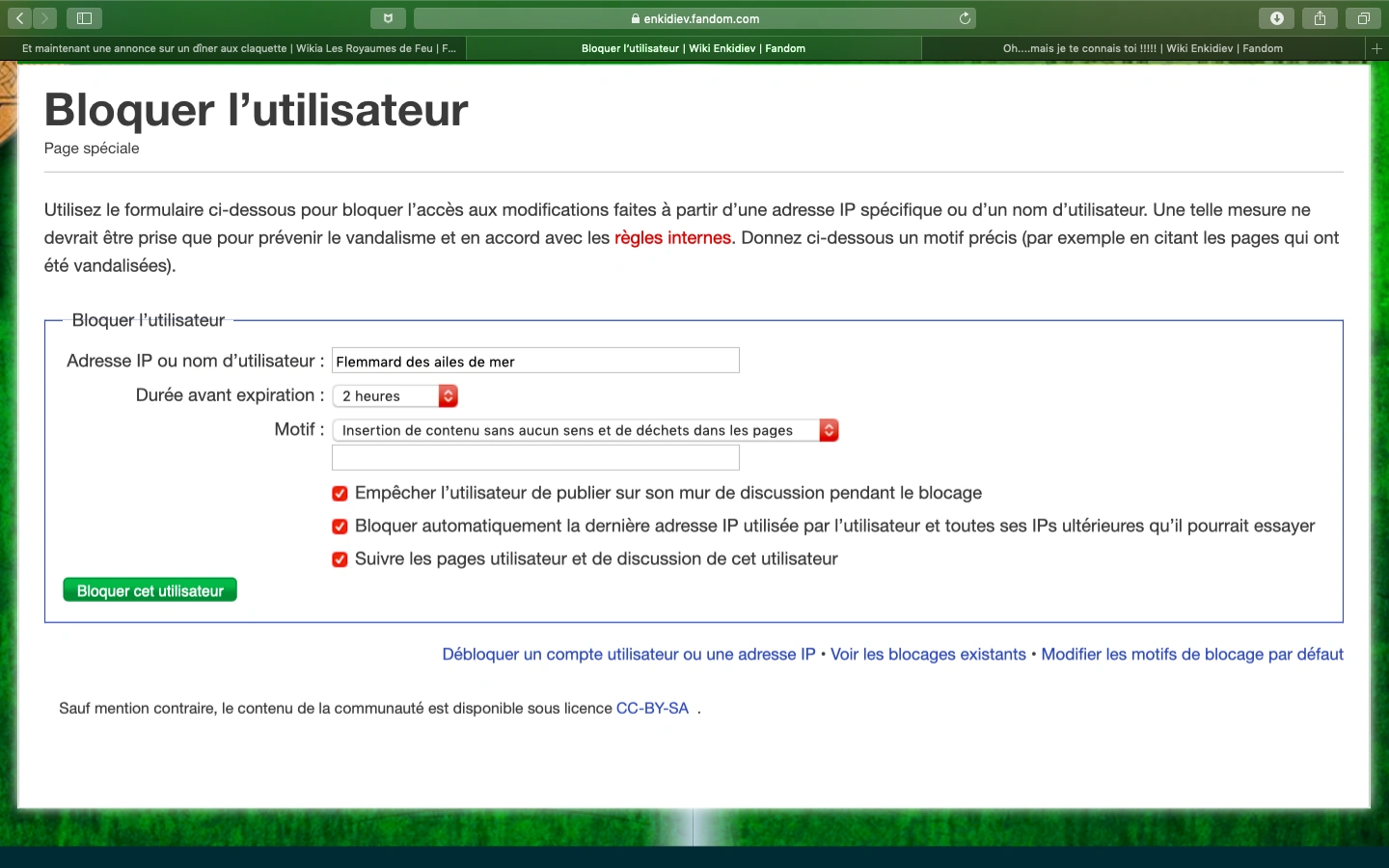1389x868 pixels.
Task: Click the Safari back navigation arrow
Action: click(x=20, y=18)
